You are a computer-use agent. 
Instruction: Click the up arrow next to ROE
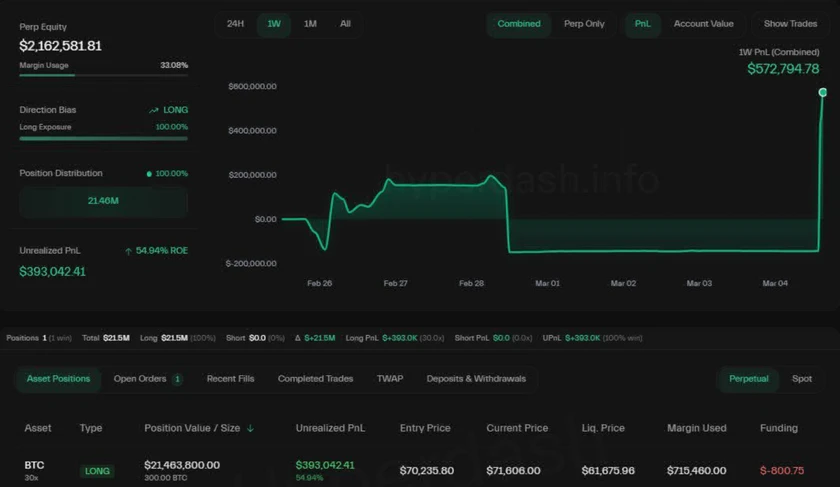128,251
